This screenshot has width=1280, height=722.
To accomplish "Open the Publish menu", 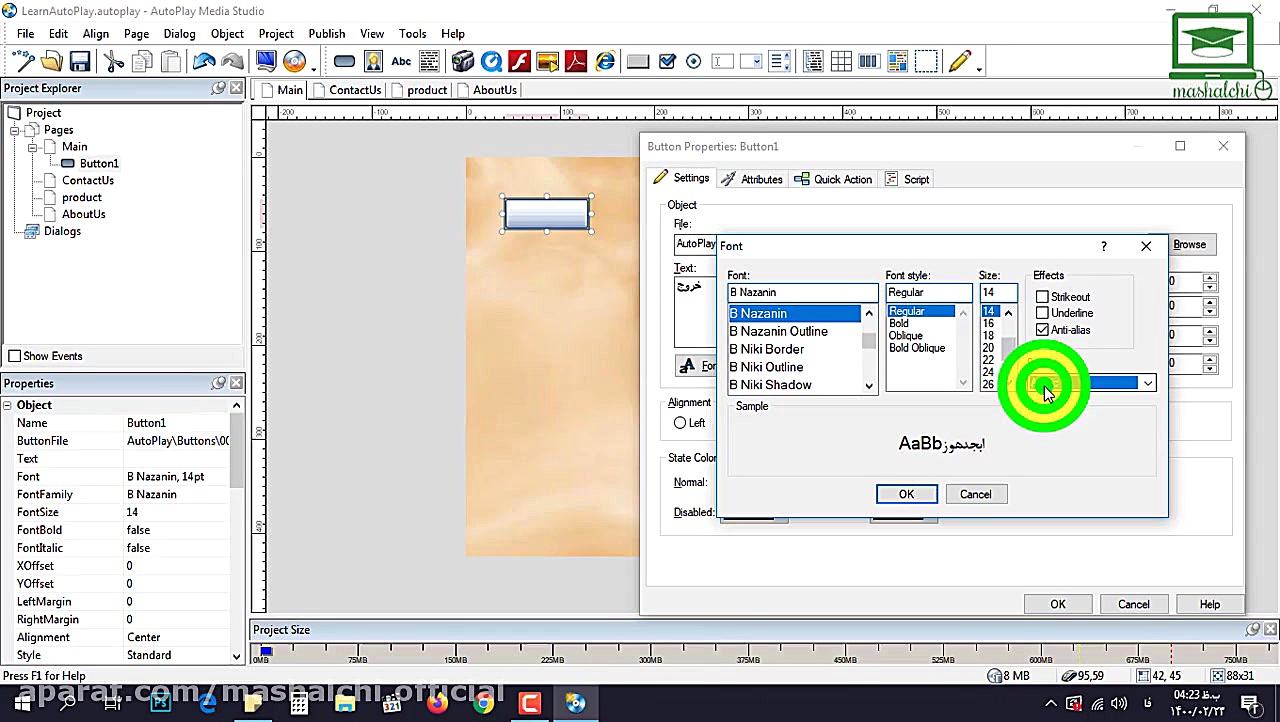I will (x=326, y=34).
